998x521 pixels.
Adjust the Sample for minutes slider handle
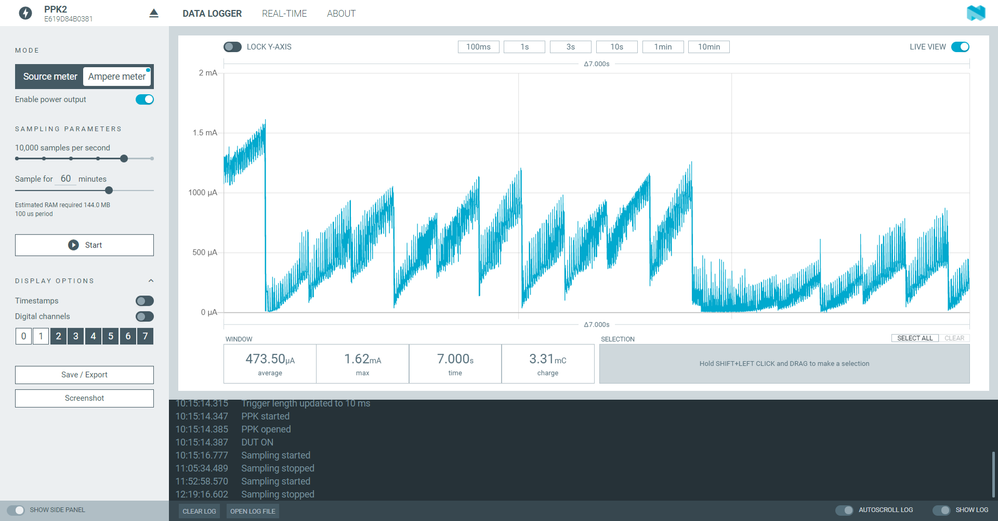coord(109,190)
